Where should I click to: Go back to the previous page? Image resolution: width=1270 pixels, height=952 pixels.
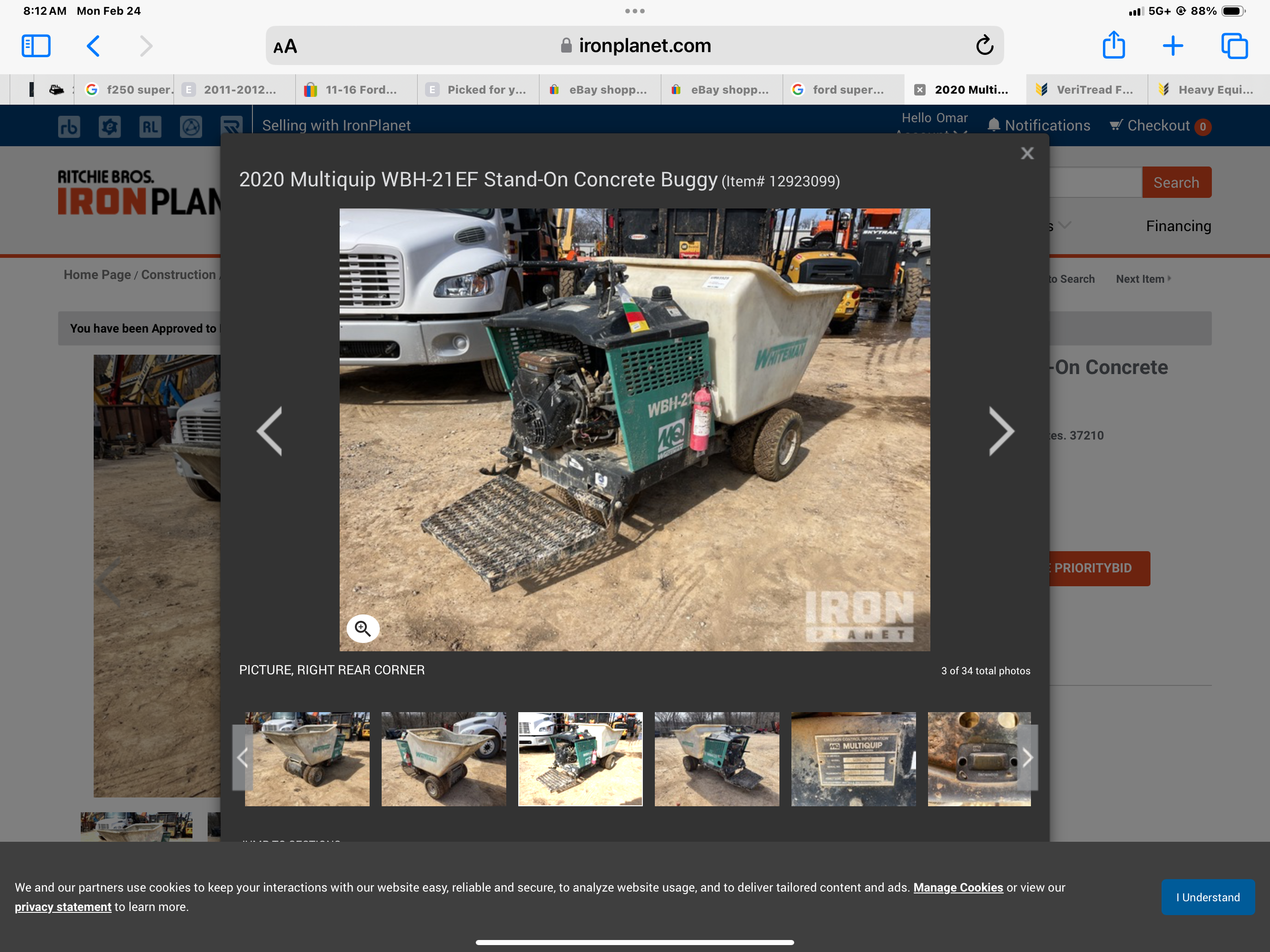(x=93, y=46)
